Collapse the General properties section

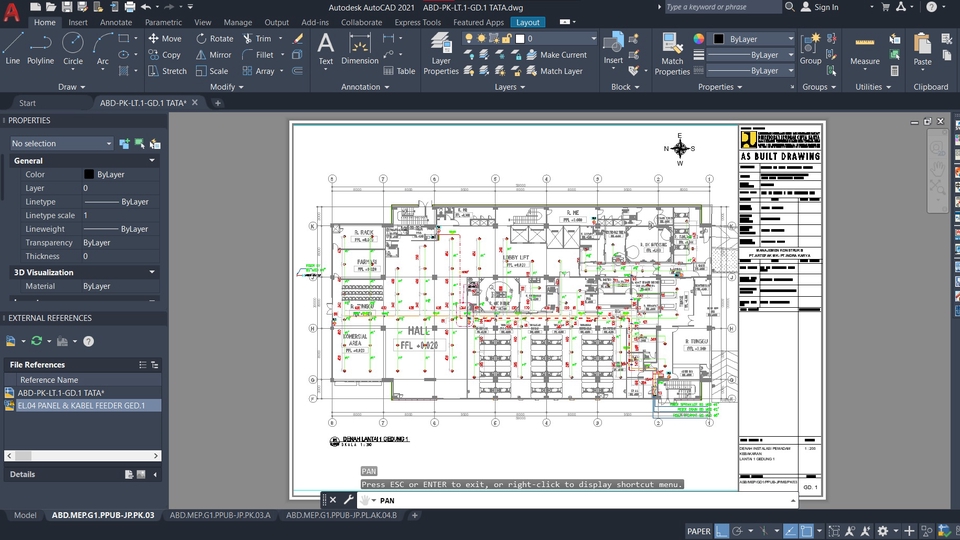[152, 160]
